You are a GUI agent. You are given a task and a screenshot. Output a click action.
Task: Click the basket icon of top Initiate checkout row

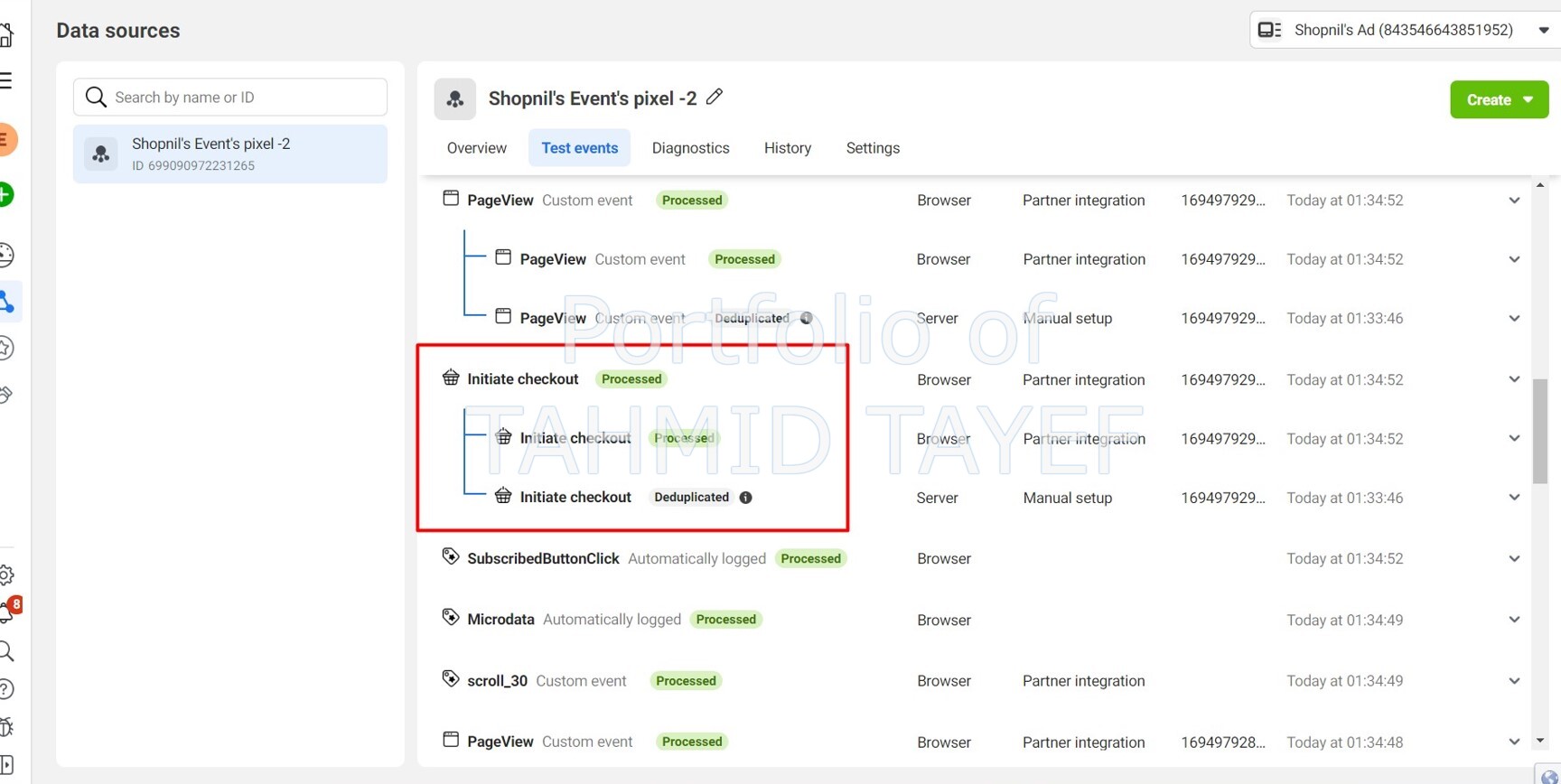coord(451,378)
